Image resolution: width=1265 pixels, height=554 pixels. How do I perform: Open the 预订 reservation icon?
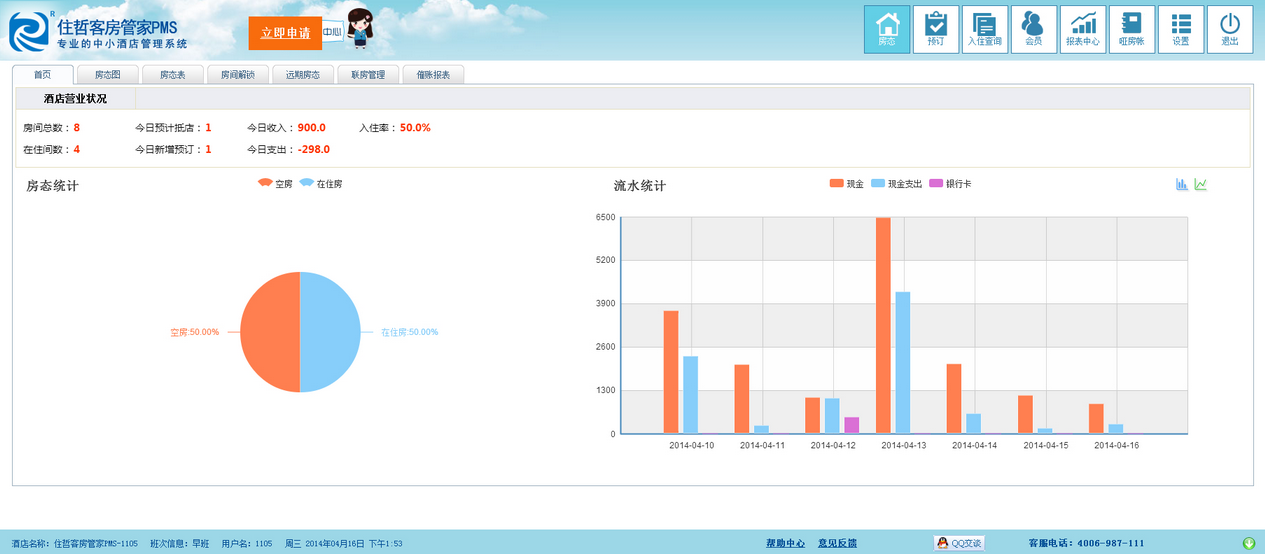pyautogui.click(x=936, y=29)
